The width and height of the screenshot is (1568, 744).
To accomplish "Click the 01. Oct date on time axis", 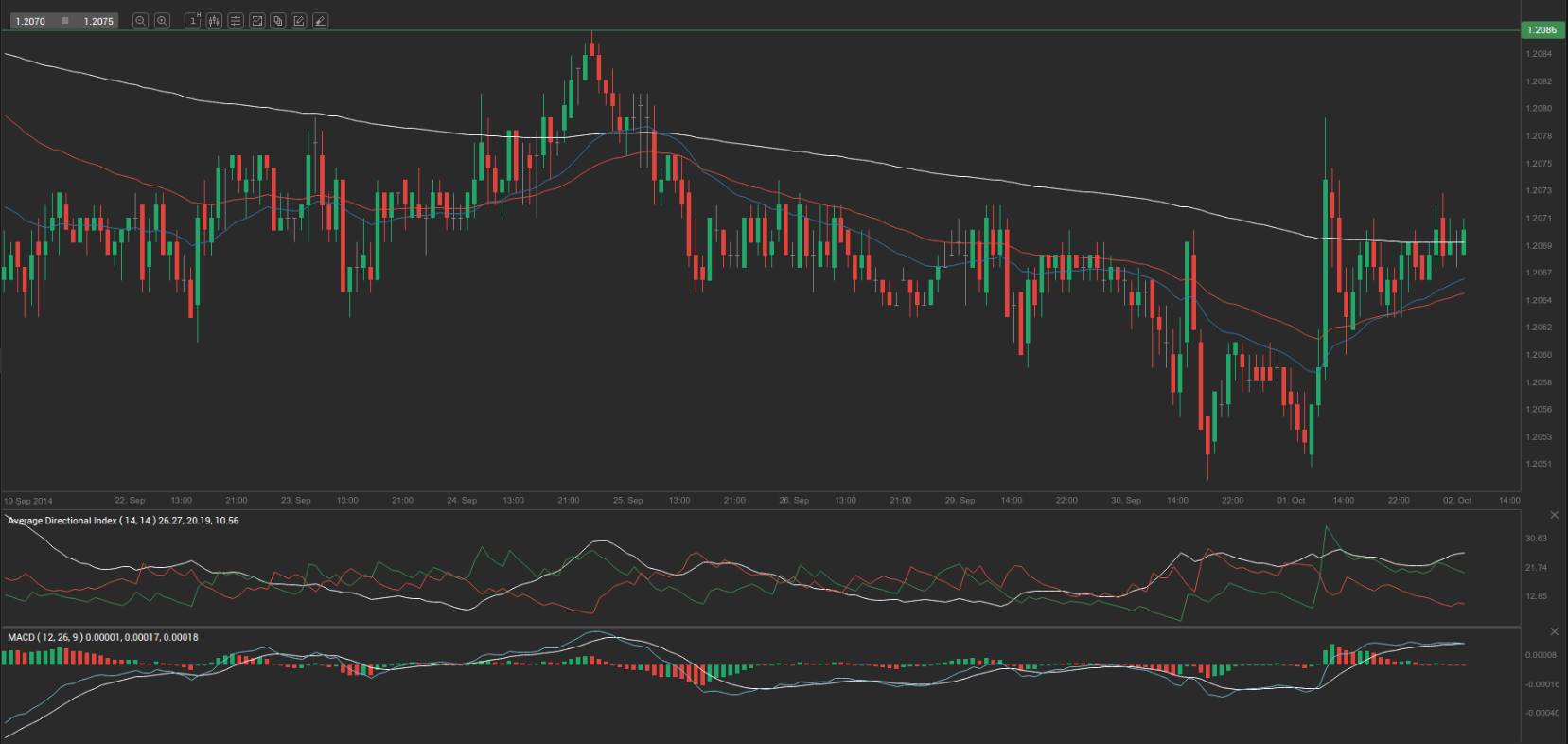I will 1291,500.
